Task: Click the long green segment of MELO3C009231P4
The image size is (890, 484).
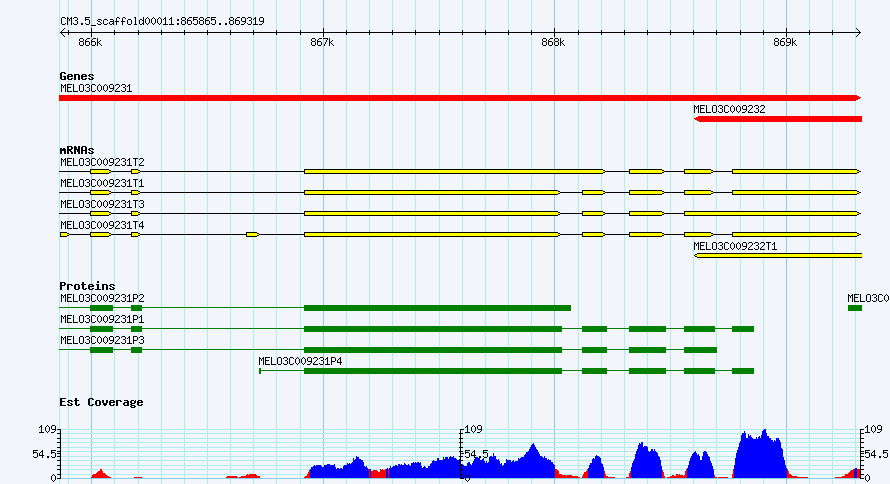Action: pyautogui.click(x=433, y=371)
